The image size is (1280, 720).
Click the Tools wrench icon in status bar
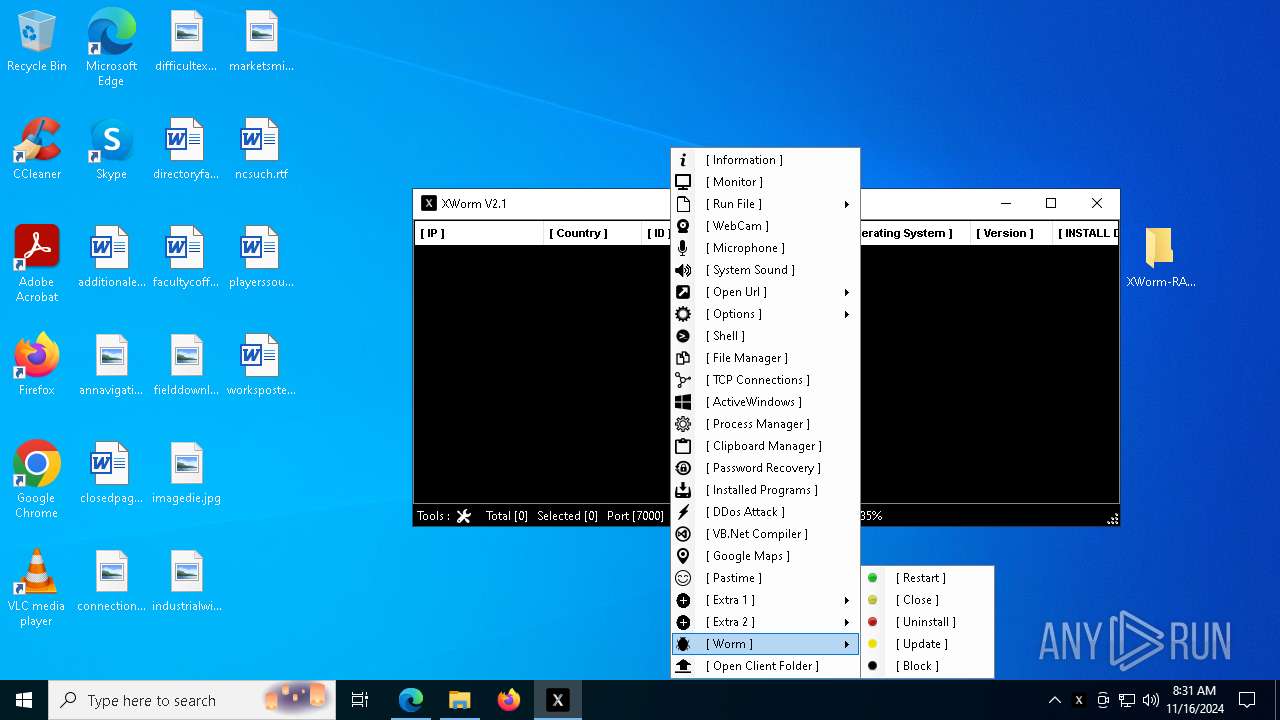pyautogui.click(x=464, y=516)
